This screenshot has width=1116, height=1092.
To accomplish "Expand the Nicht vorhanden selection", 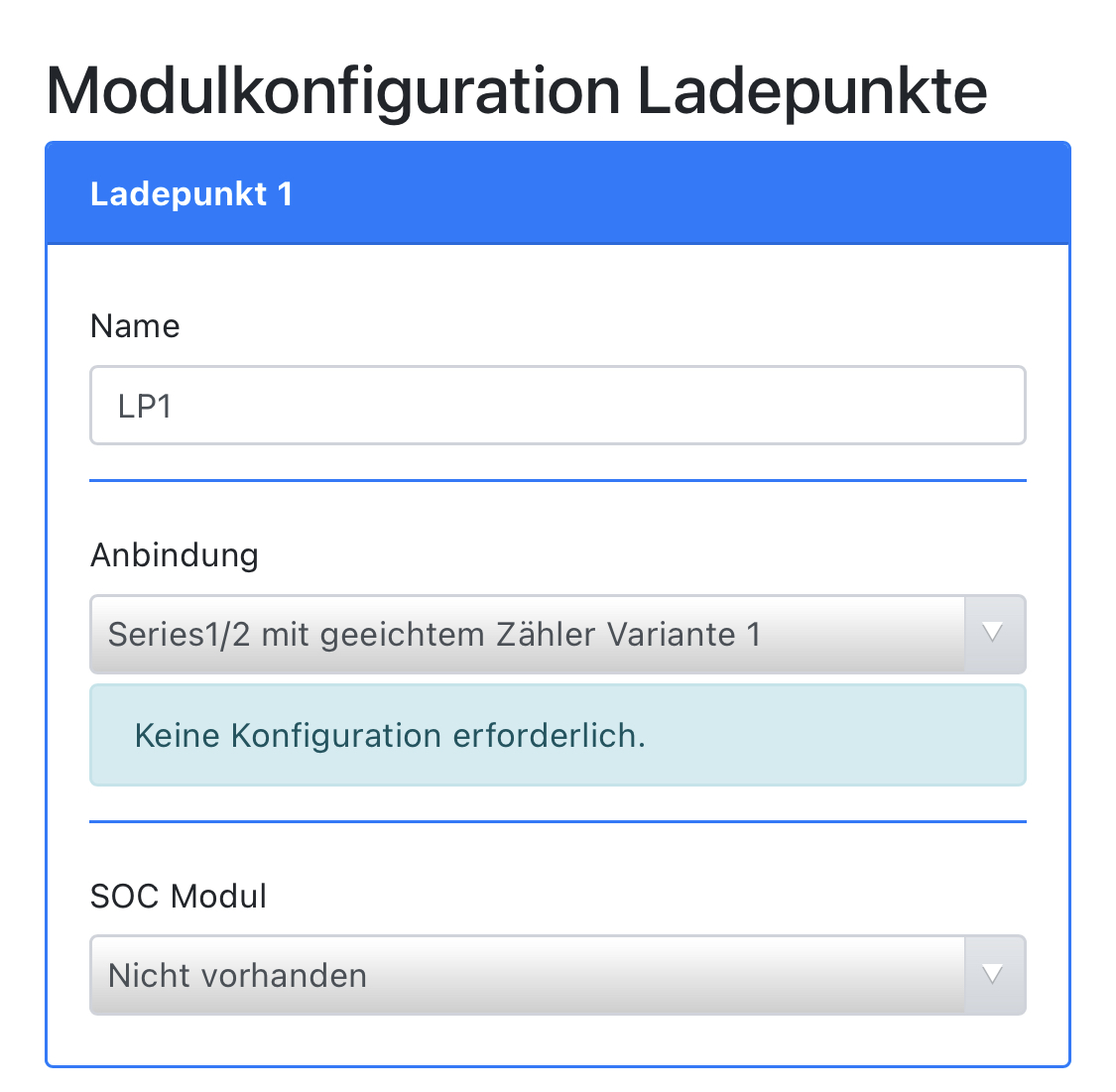I will pos(238,976).
